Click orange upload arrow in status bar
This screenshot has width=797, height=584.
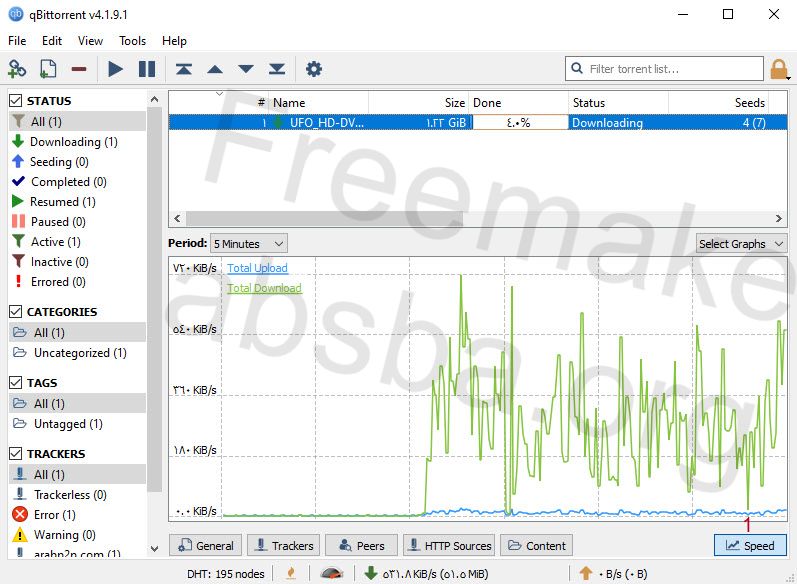click(x=586, y=573)
